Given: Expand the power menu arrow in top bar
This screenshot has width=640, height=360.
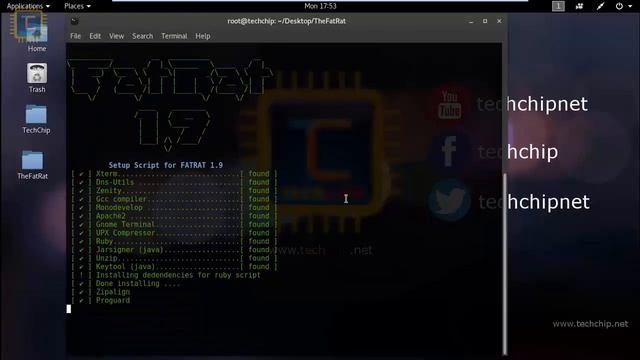Looking at the screenshot, I should (x=630, y=6).
